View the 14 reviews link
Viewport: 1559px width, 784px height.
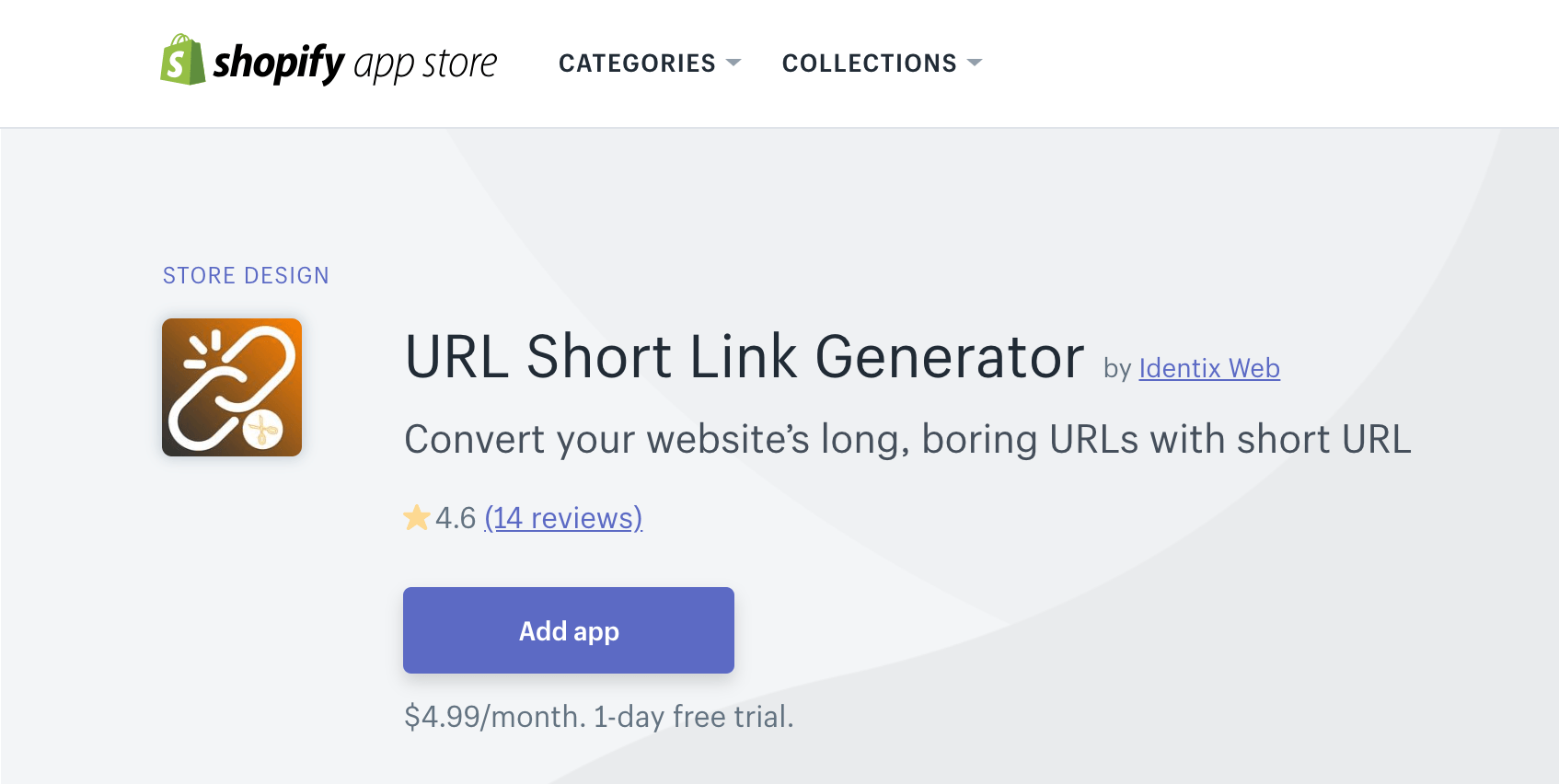pyautogui.click(x=565, y=517)
